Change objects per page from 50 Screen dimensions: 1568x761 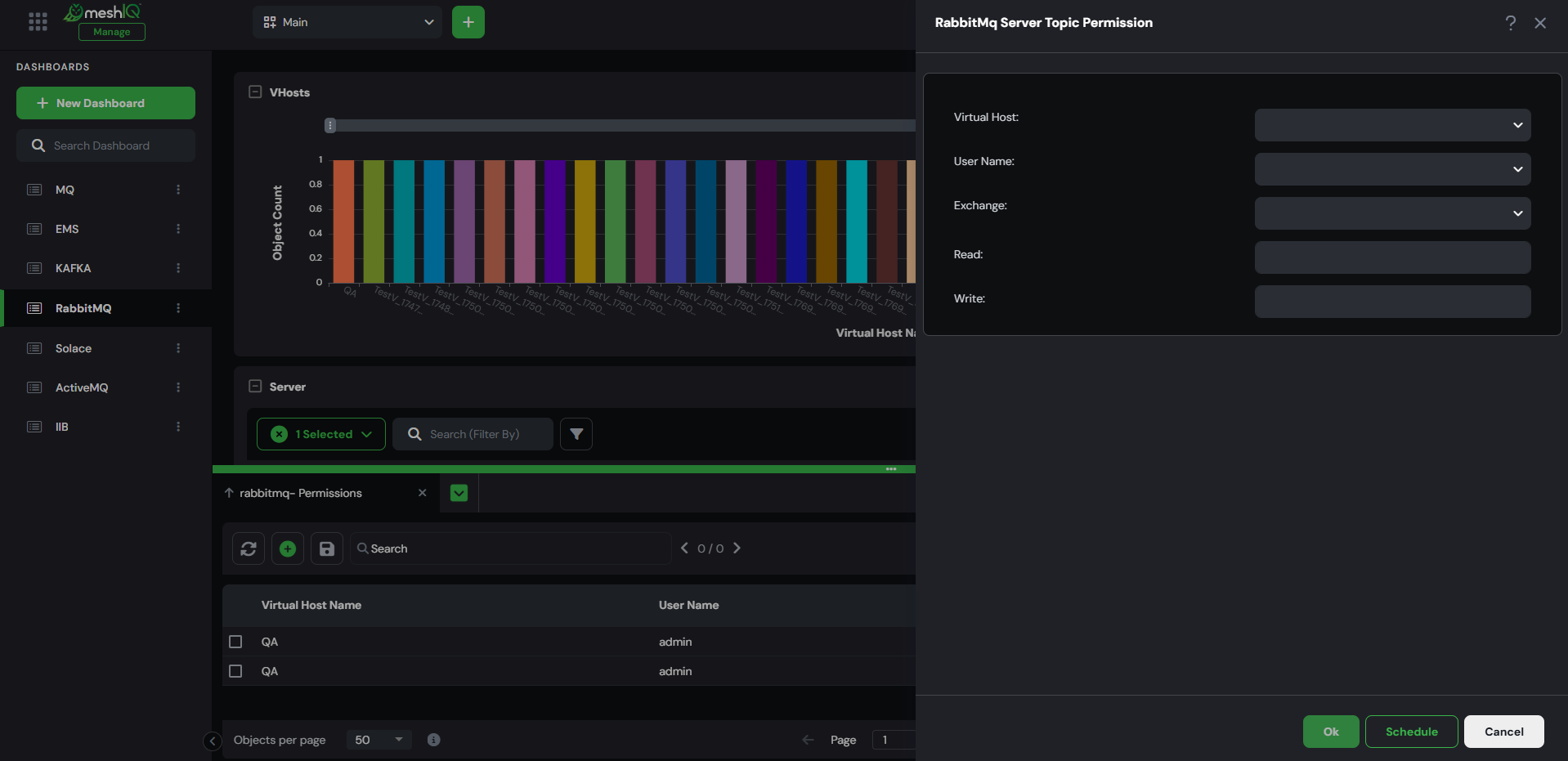click(379, 740)
